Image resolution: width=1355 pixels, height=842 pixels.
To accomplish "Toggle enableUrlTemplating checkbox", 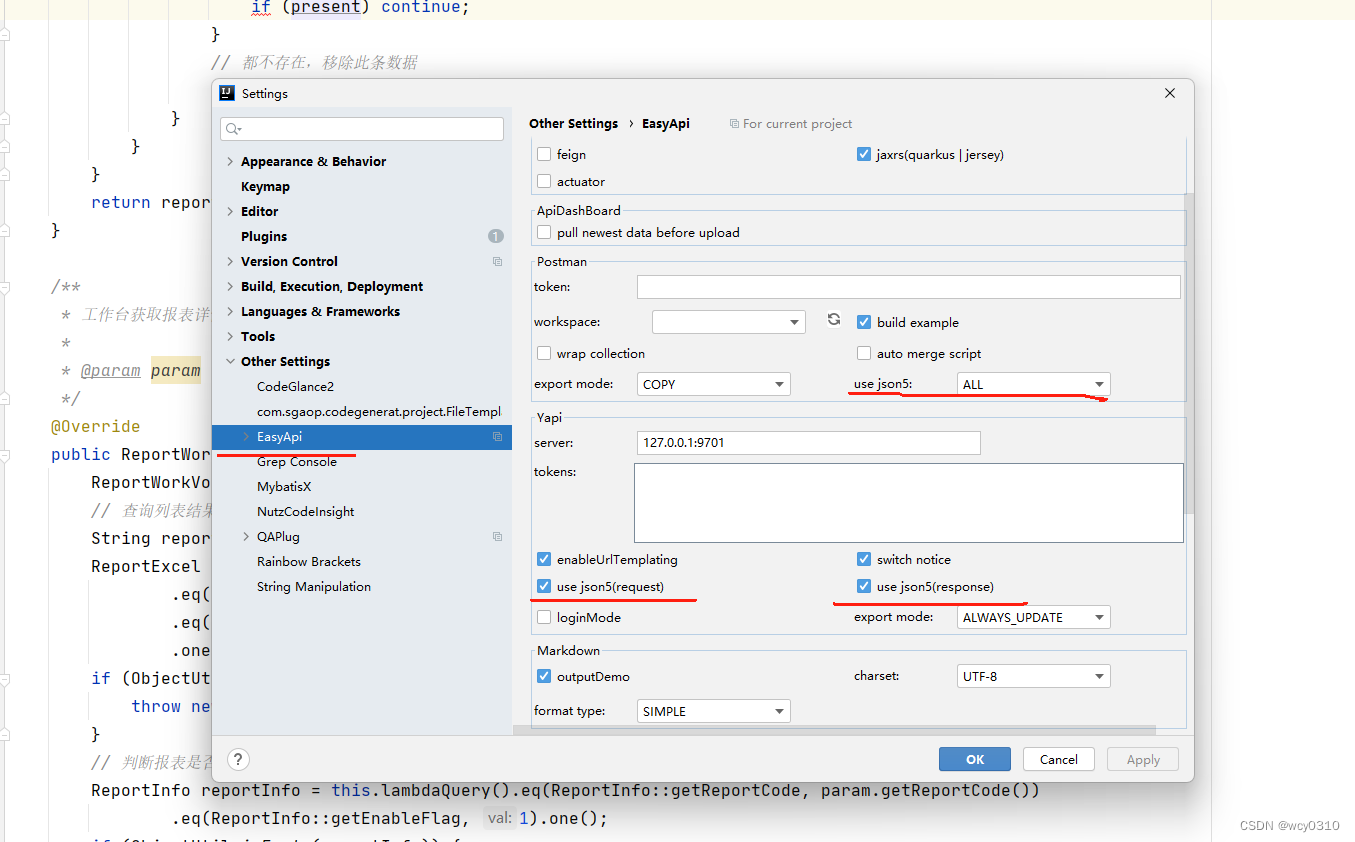I will point(544,560).
